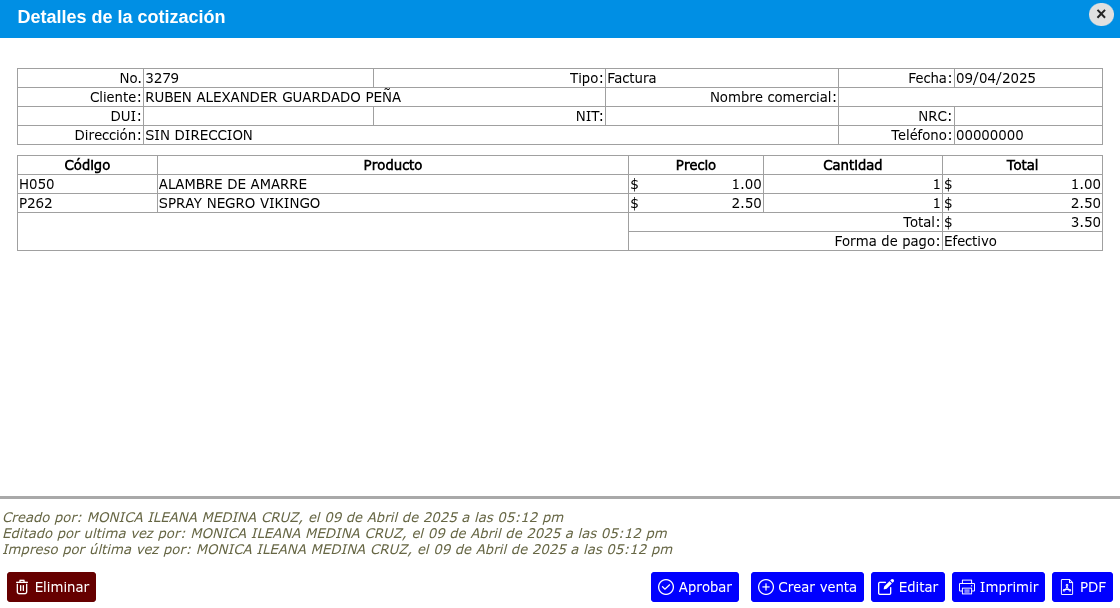Viewport: 1120px width, 608px height.
Task: Click the address SIN DIRECCION
Action: pyautogui.click(x=199, y=135)
